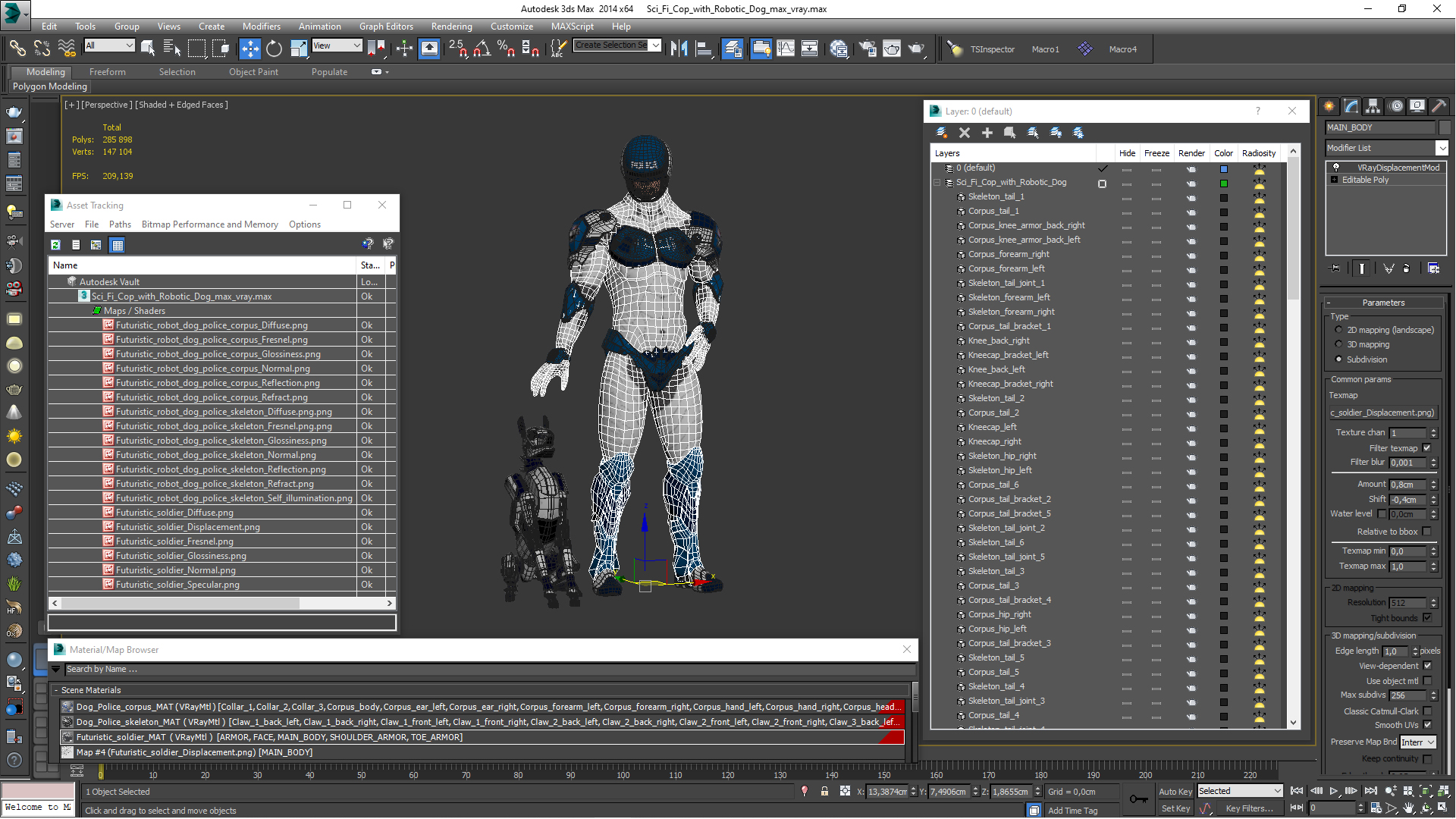Enable Relative to bbox checkbox

pyautogui.click(x=1427, y=532)
